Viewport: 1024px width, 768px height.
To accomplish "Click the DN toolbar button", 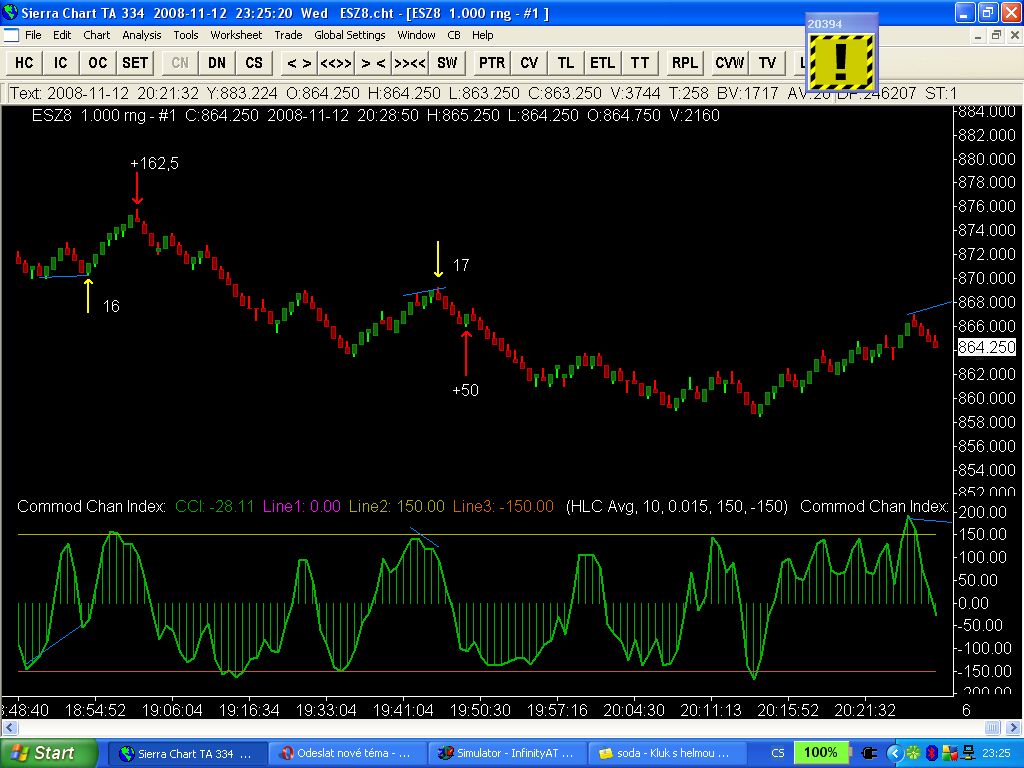I will point(217,62).
